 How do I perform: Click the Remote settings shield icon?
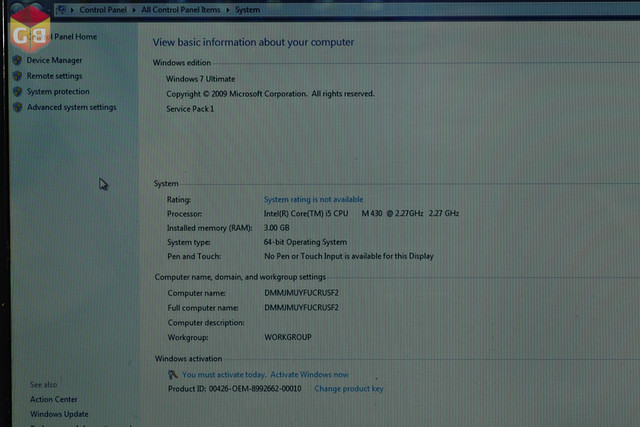click(x=17, y=76)
